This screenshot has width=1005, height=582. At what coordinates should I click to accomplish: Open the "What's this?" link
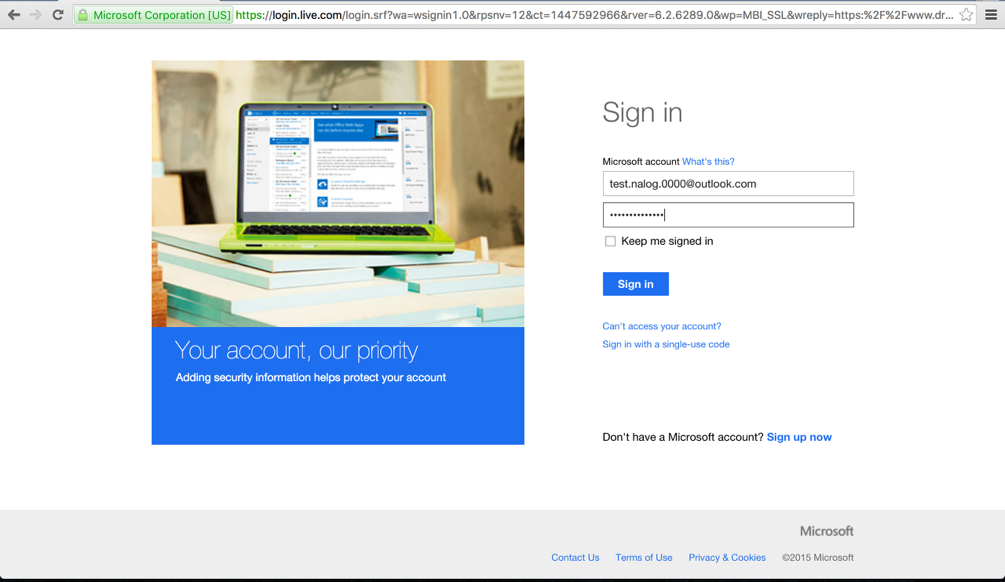(x=708, y=162)
